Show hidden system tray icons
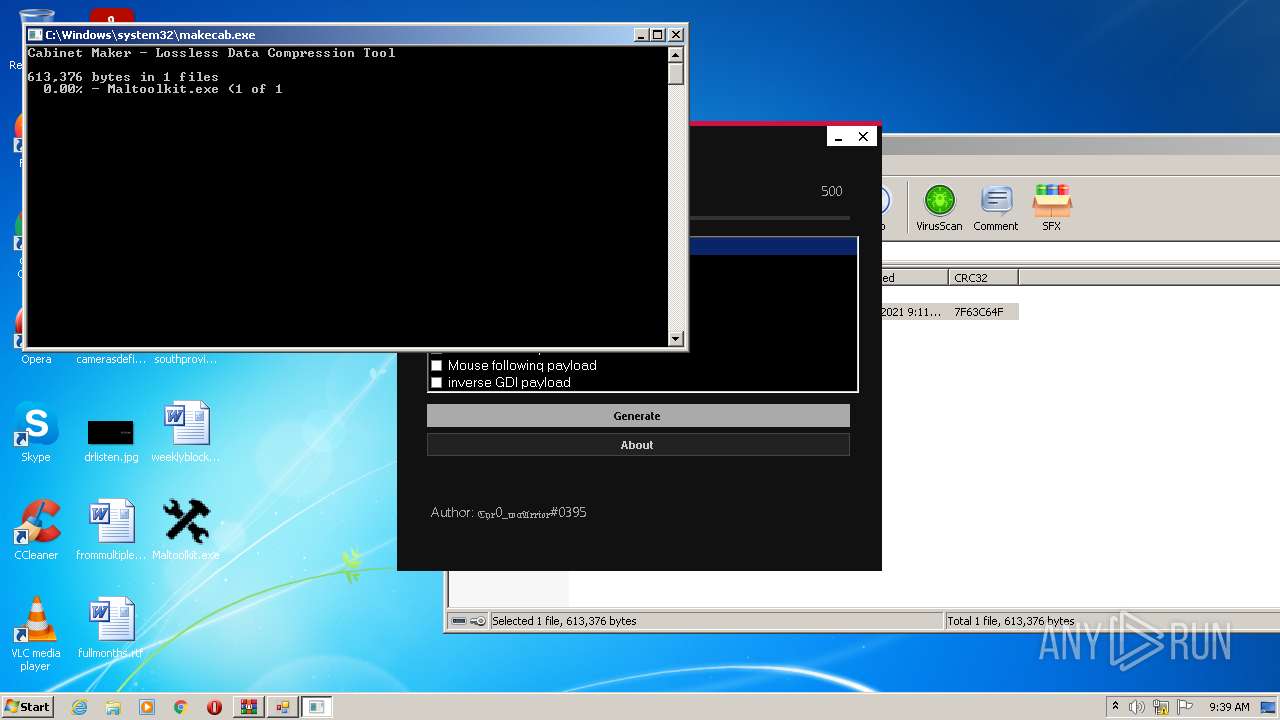Screen dimensions: 1280x720 (x=1115, y=707)
